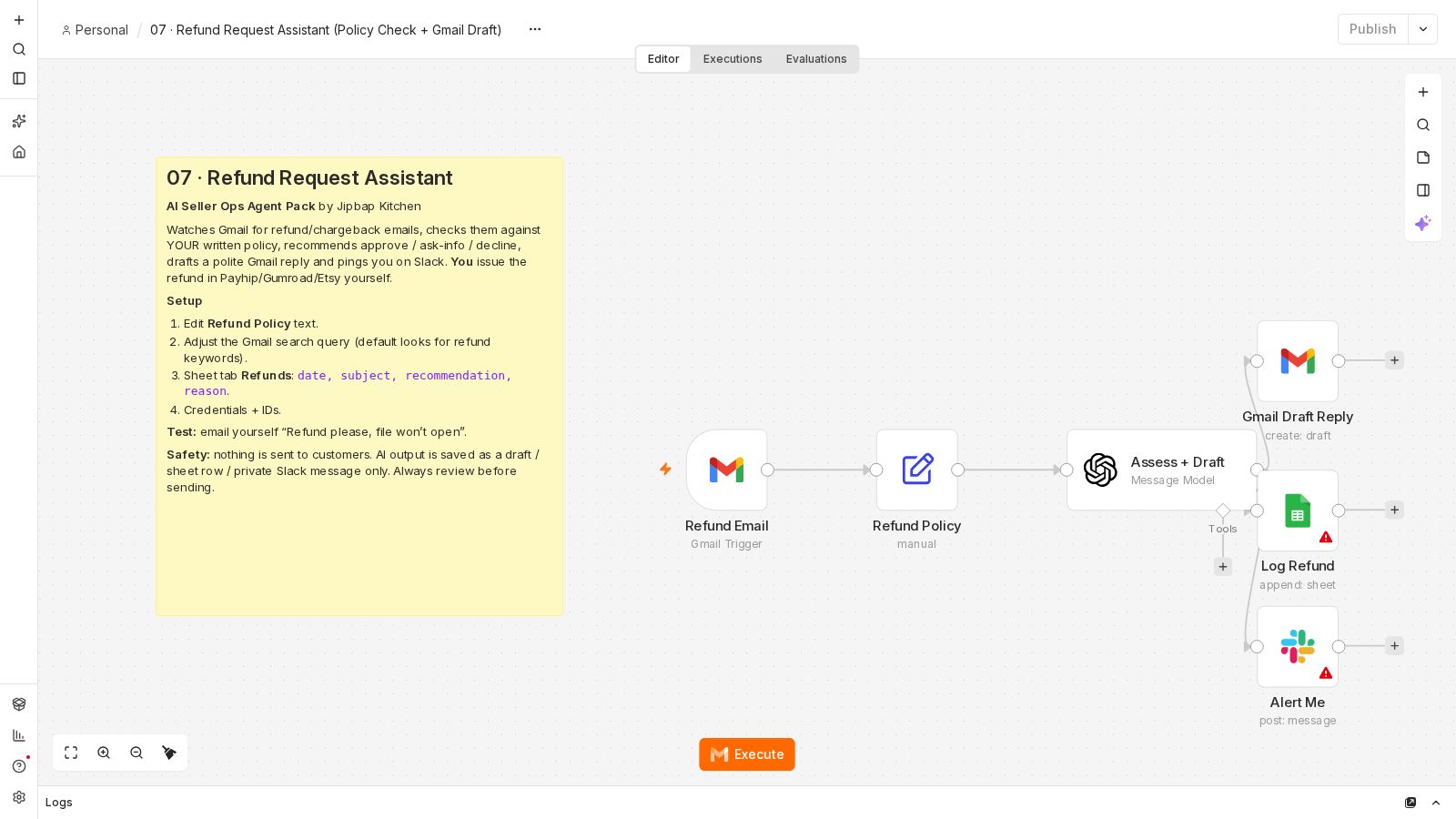Click the orange Execute button
The image size is (1456, 819).
pyautogui.click(x=747, y=754)
